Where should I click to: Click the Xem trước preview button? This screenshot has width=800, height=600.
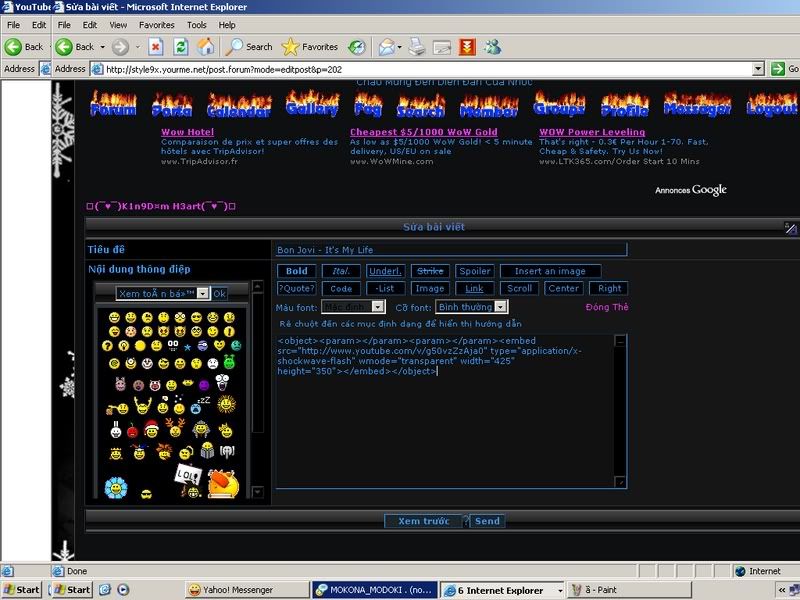(423, 521)
